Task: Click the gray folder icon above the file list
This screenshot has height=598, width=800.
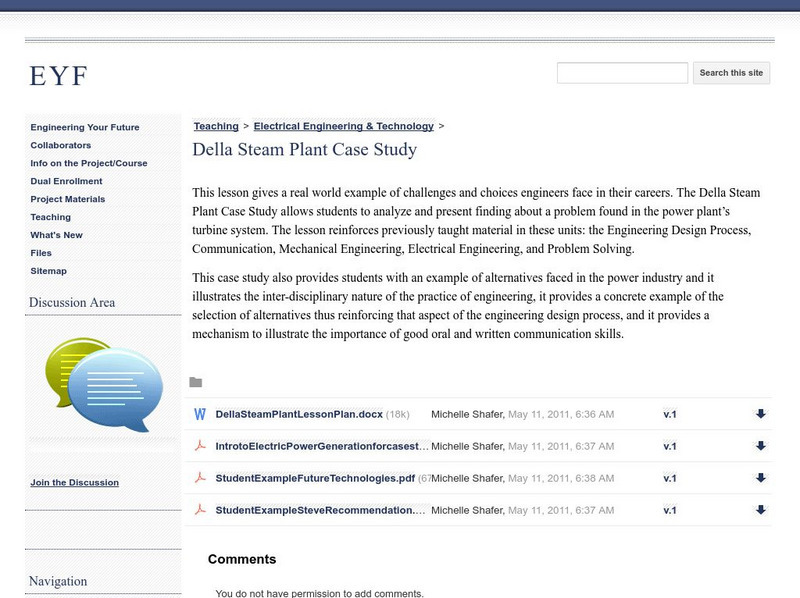Action: pos(196,382)
